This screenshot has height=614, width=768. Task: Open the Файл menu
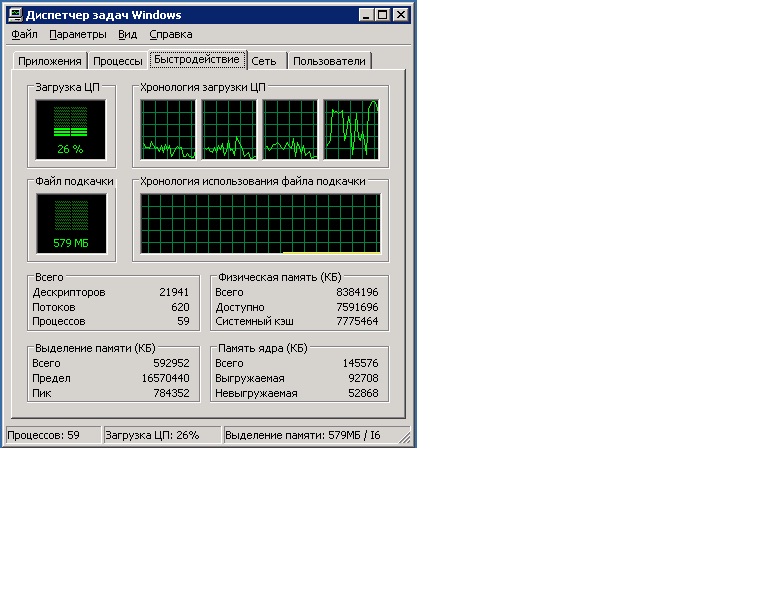click(24, 35)
